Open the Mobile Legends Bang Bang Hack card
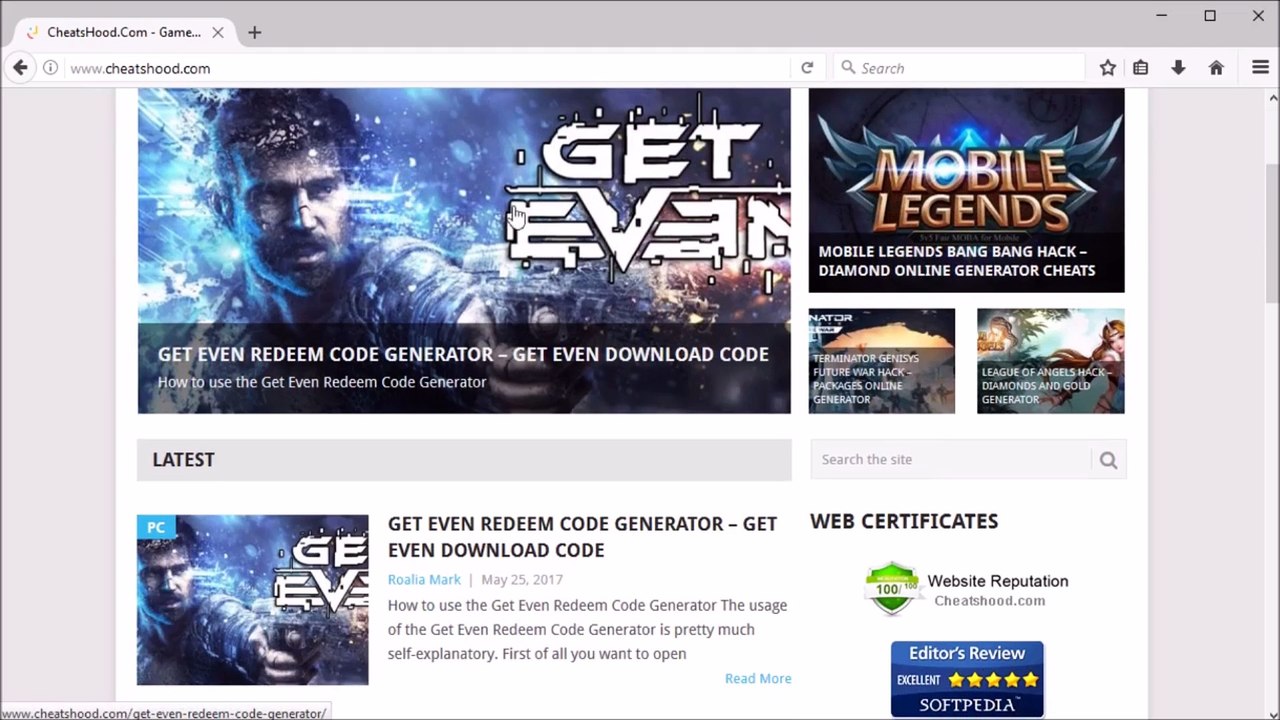 966,190
